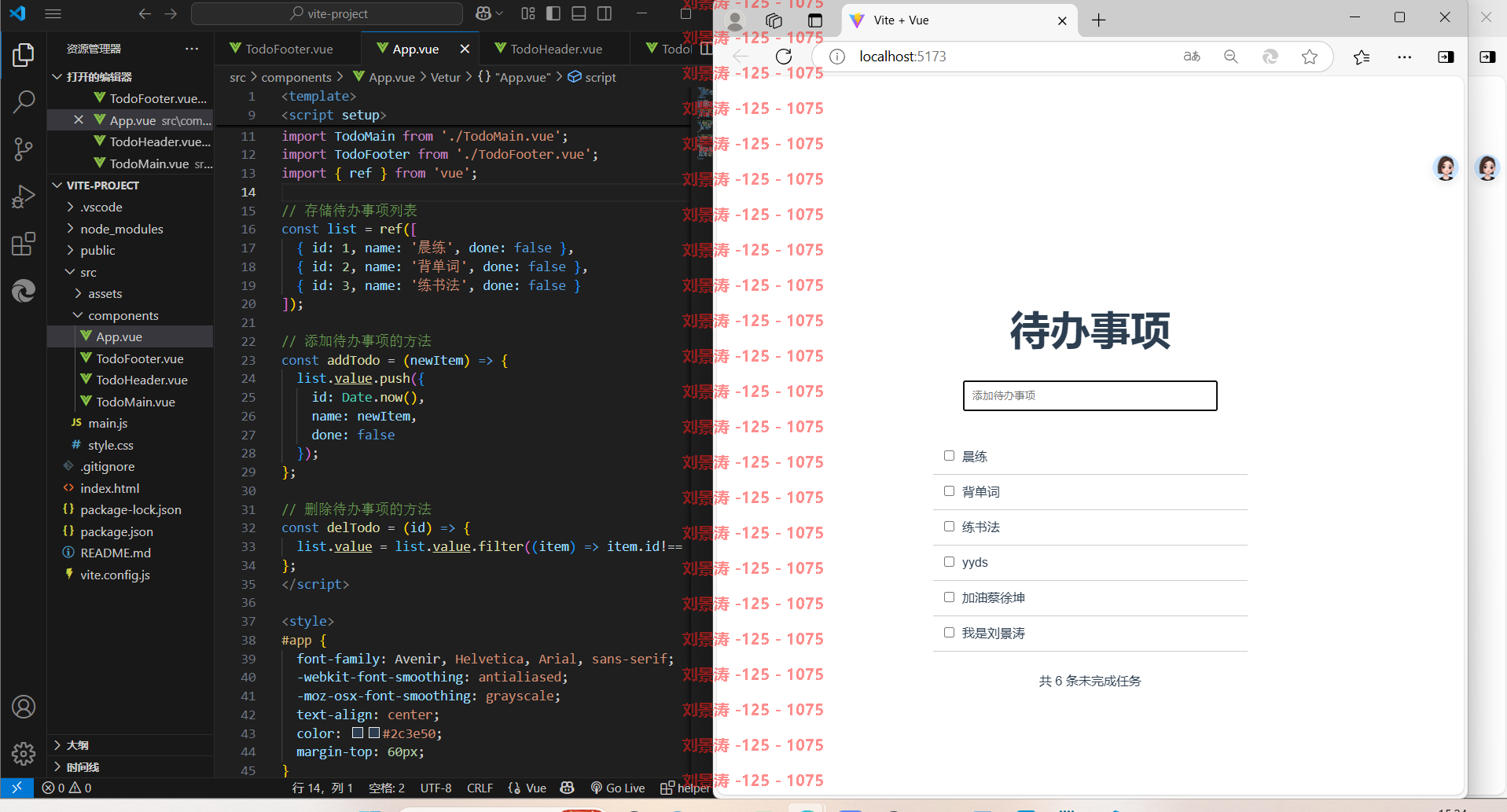Check the yyds todo checkbox
Screen dimensions: 1507x812
pos(949,562)
